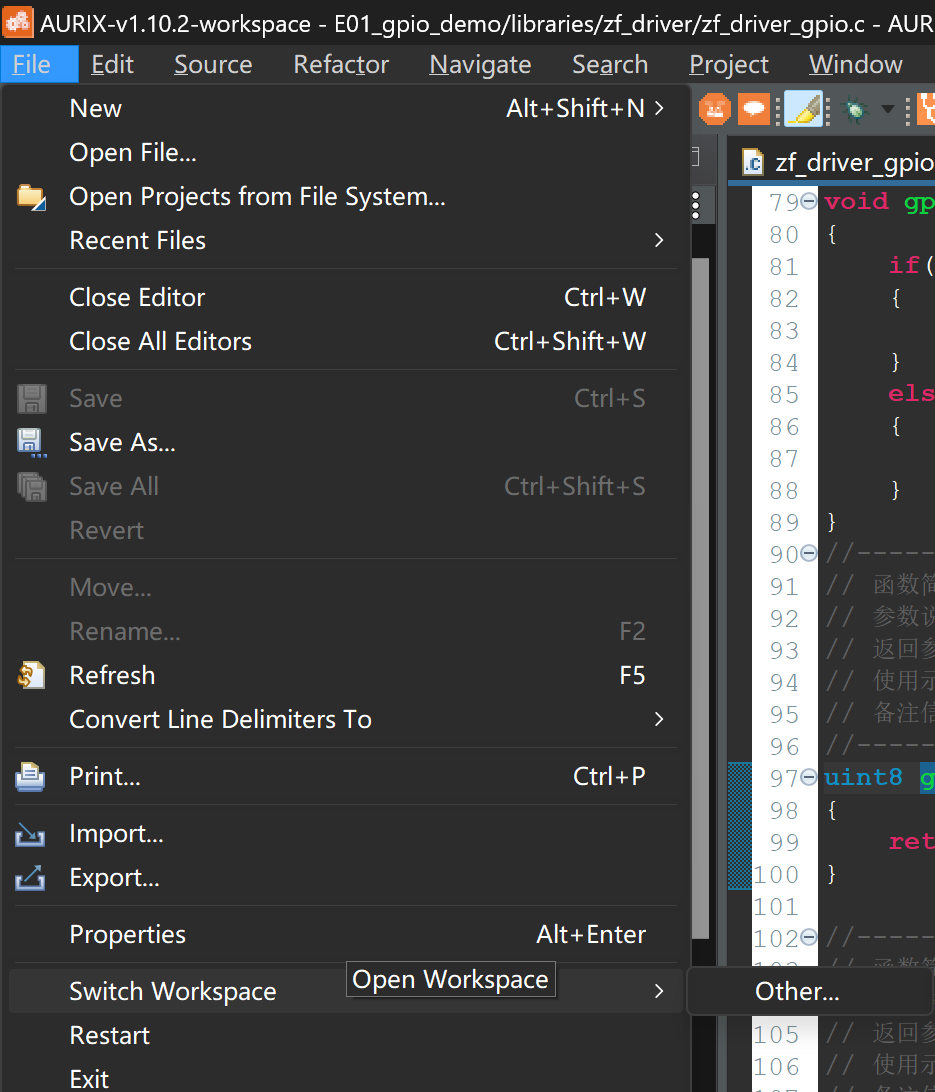
Task: Open Properties from the File menu
Action: (345, 935)
